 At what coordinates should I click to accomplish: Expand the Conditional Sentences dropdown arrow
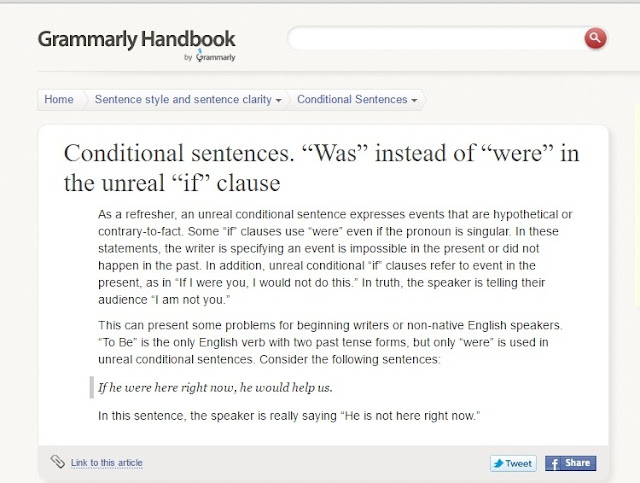pyautogui.click(x=415, y=100)
